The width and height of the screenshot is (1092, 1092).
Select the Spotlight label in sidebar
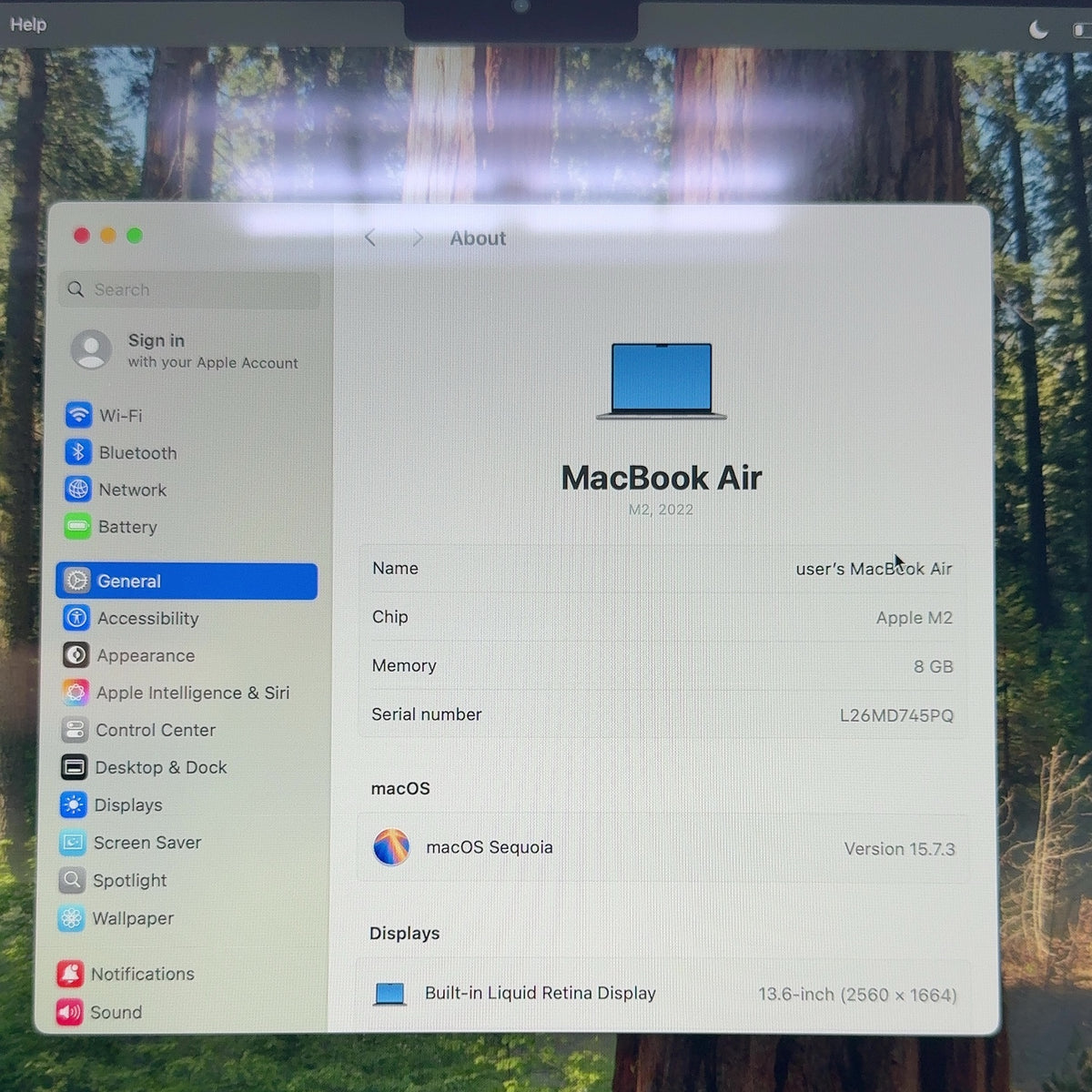130,880
